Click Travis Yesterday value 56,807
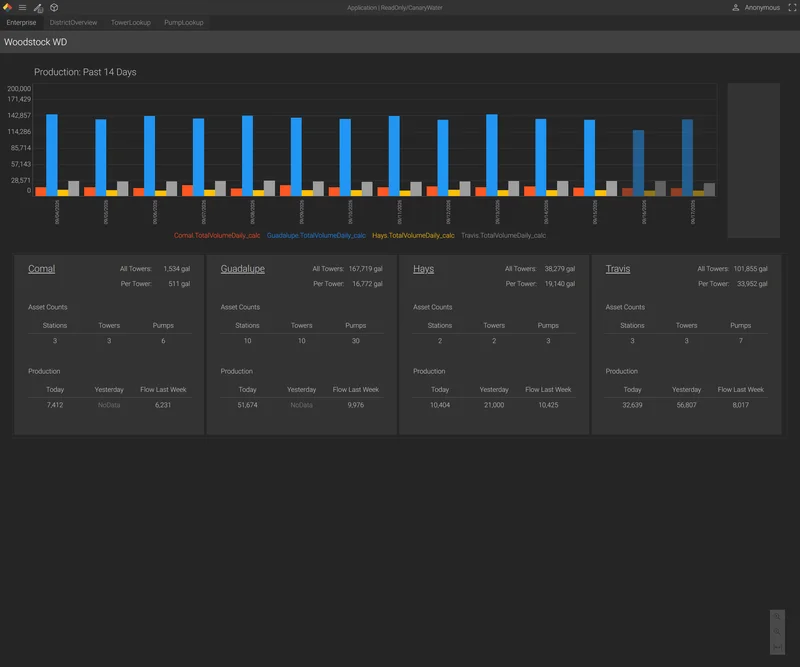This screenshot has width=800, height=667. [x=686, y=405]
